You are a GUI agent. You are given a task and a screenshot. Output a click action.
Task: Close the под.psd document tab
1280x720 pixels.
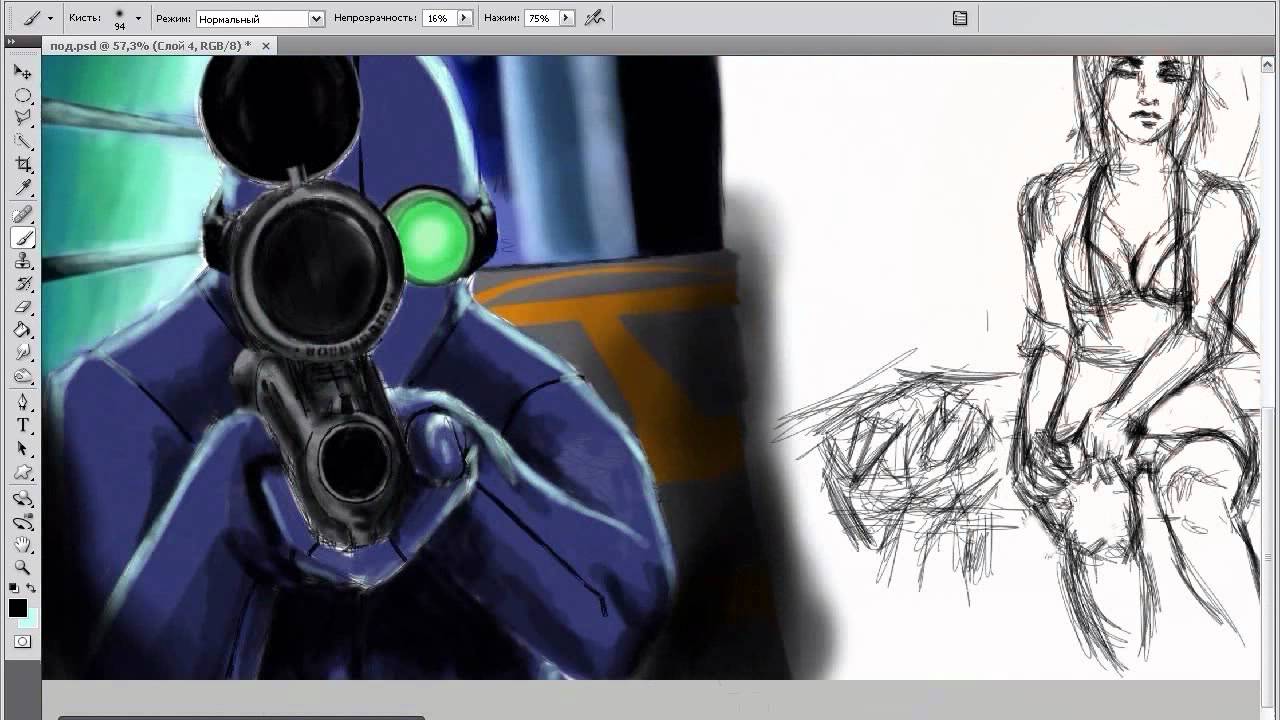pyautogui.click(x=266, y=46)
